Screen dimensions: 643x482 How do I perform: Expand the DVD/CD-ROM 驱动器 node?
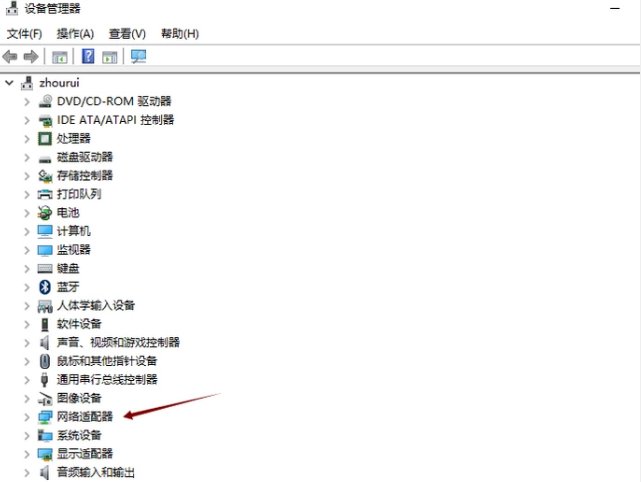point(27,101)
